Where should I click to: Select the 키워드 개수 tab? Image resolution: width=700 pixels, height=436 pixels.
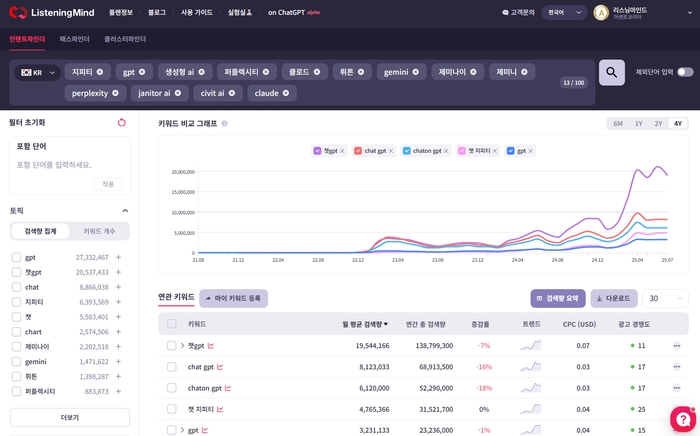point(99,231)
